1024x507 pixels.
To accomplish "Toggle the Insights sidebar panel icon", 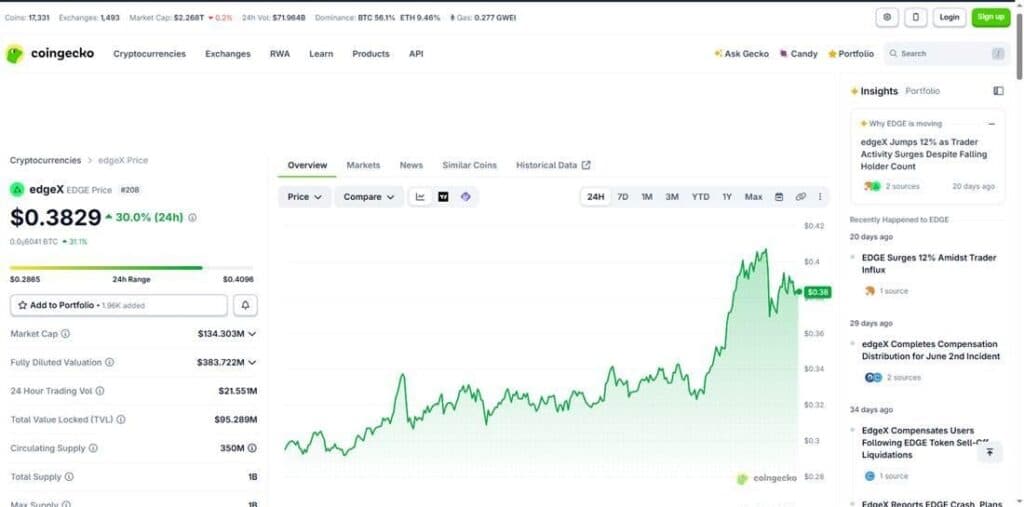I will pos(998,91).
